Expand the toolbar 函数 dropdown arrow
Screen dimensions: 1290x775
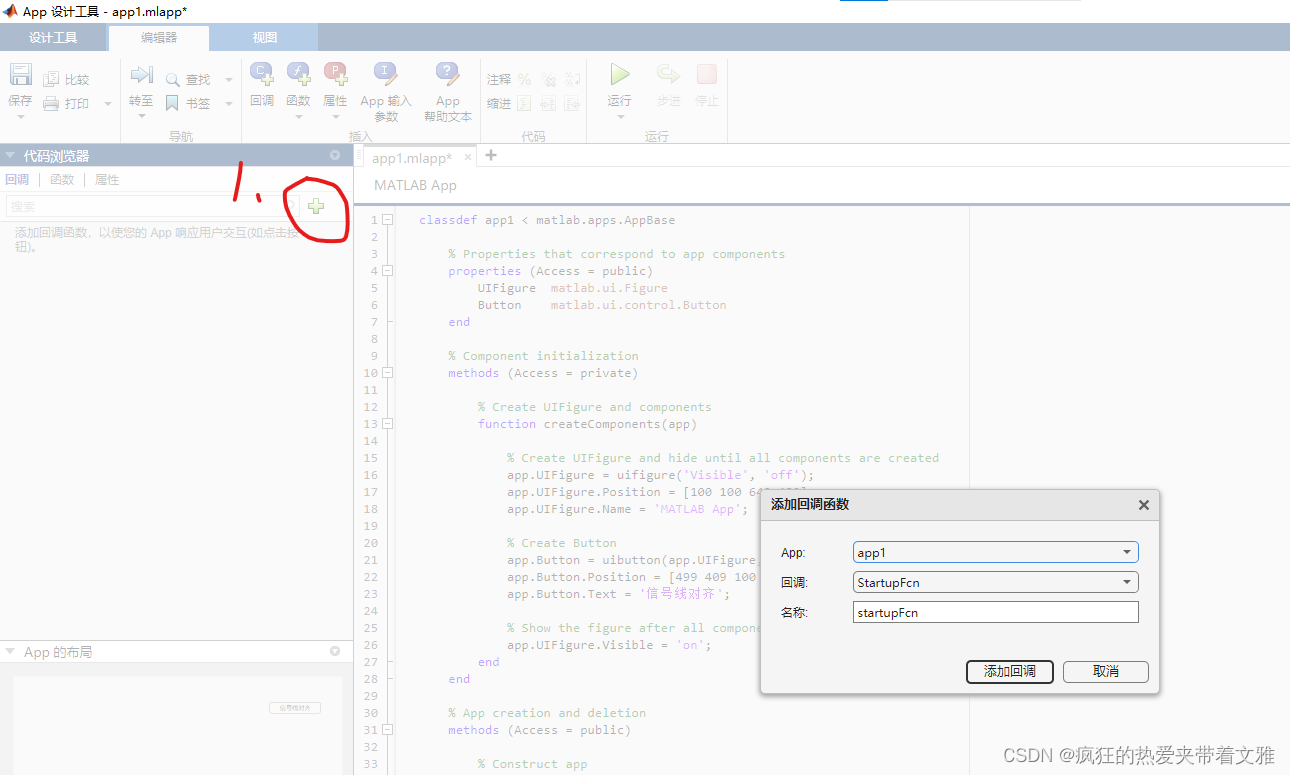coord(298,117)
